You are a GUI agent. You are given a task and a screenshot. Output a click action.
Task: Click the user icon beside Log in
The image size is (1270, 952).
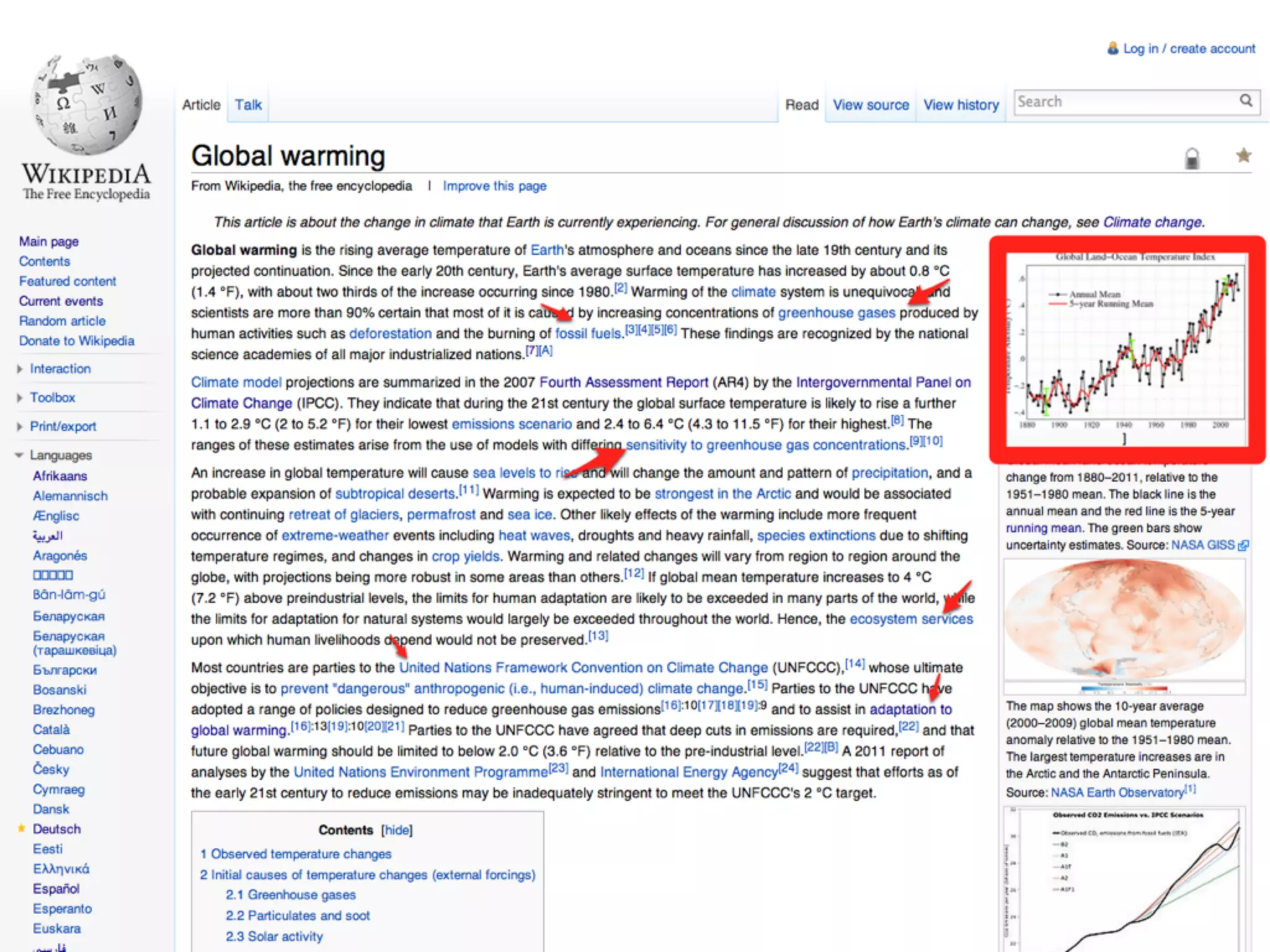coord(1113,48)
